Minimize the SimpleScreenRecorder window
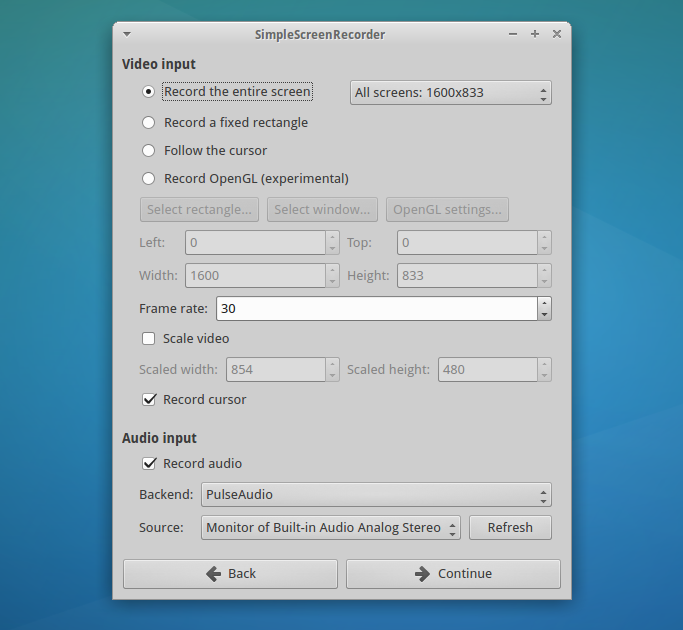This screenshot has width=683, height=630. (x=513, y=34)
